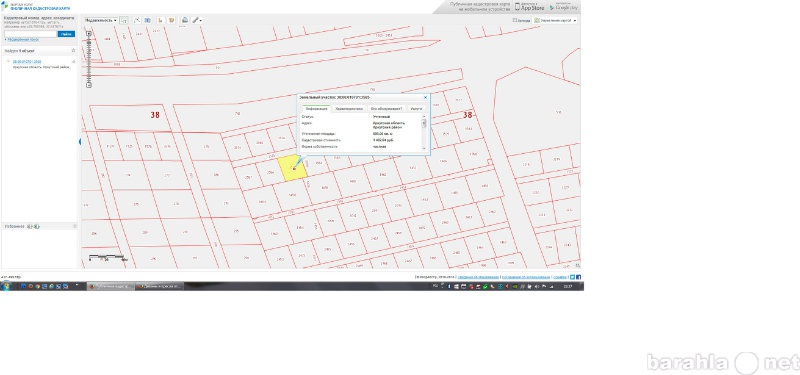The image size is (800, 375).
Task: Open the map management dropdown
Action: [x=556, y=20]
